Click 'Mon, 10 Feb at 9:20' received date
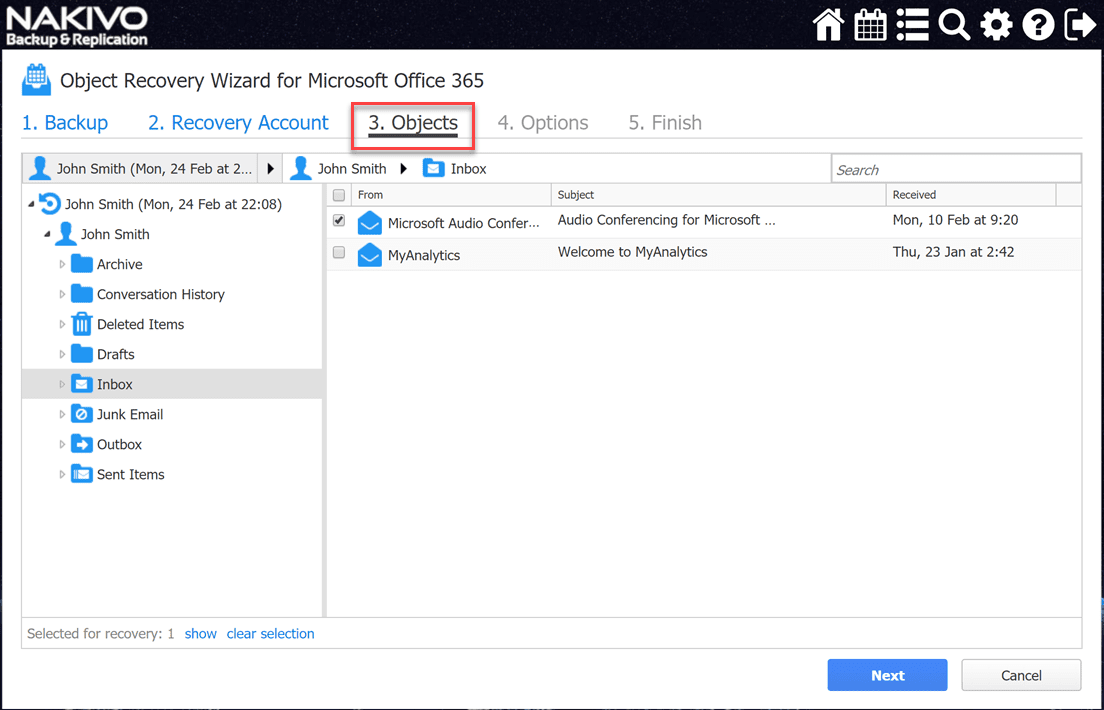The height and width of the screenshot is (710, 1104). 955,220
